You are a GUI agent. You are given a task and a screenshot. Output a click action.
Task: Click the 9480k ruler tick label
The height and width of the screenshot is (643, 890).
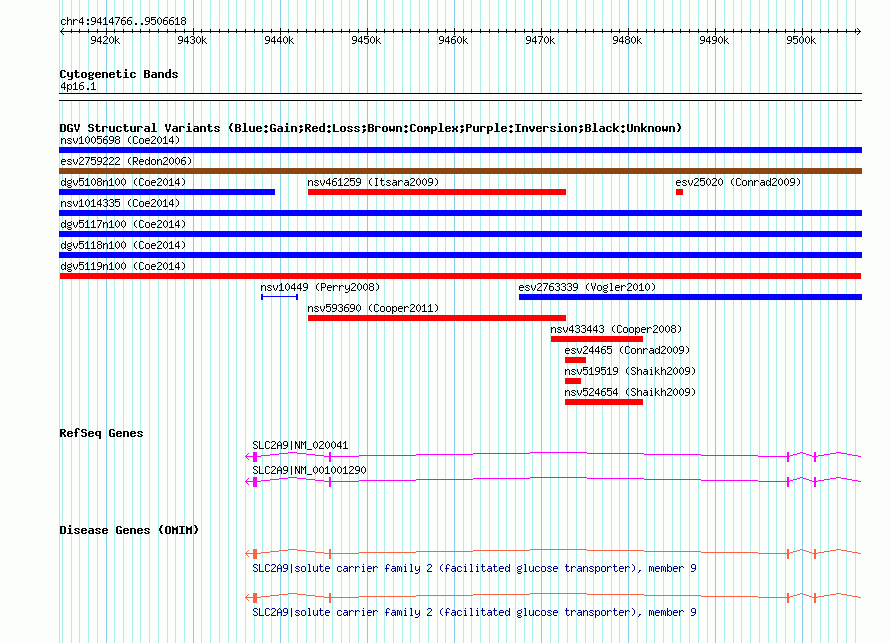coord(627,40)
